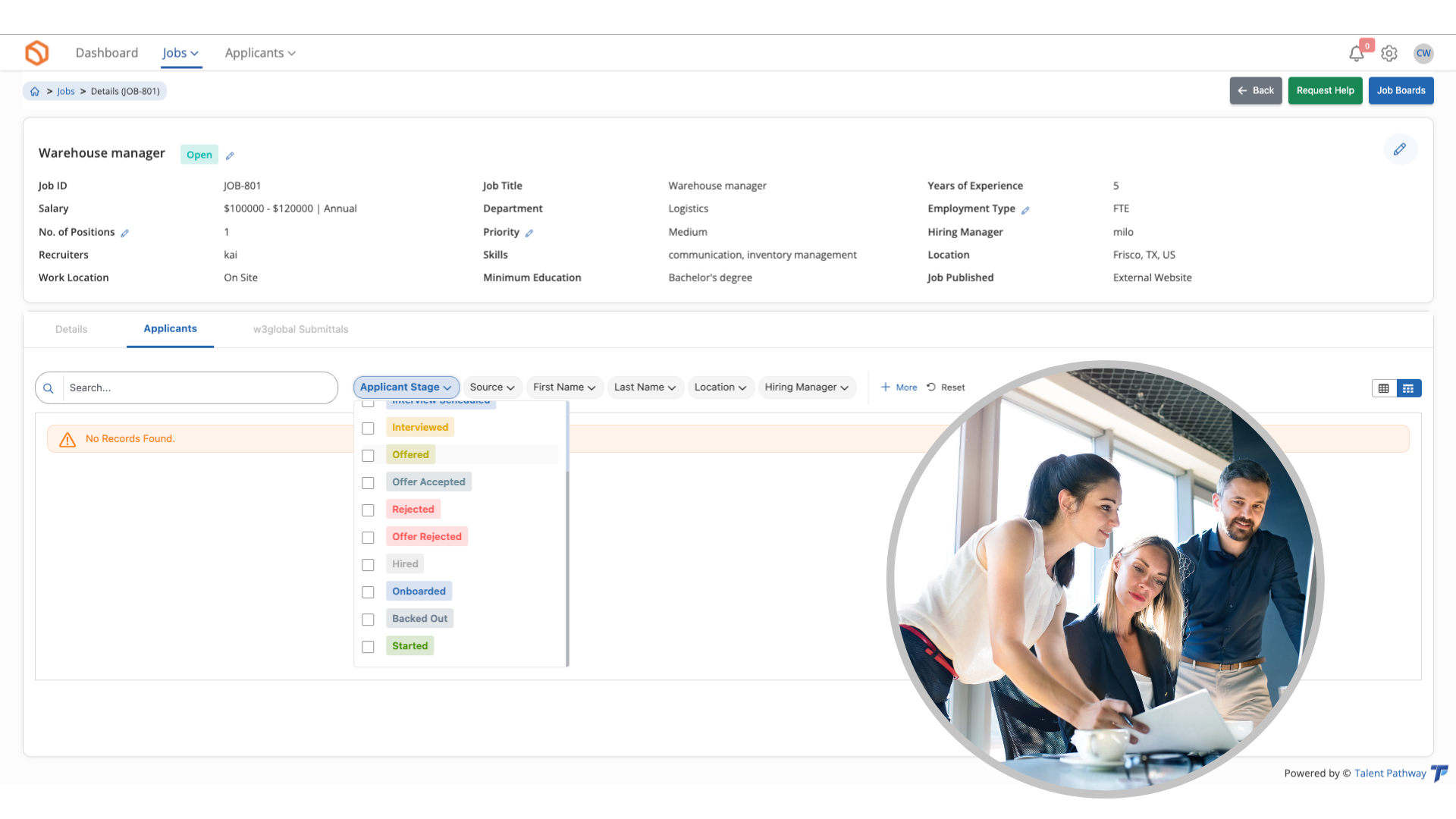Switch to list view icon

click(1409, 388)
